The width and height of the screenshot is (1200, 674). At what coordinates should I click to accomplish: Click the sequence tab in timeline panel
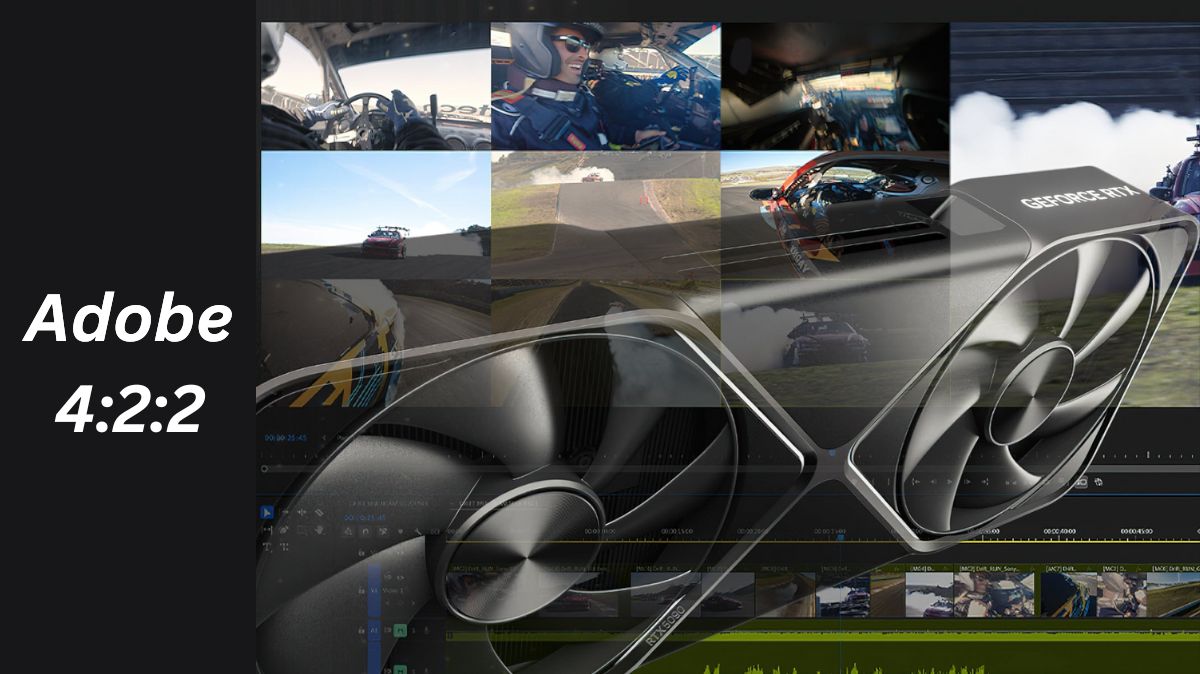click(390, 503)
